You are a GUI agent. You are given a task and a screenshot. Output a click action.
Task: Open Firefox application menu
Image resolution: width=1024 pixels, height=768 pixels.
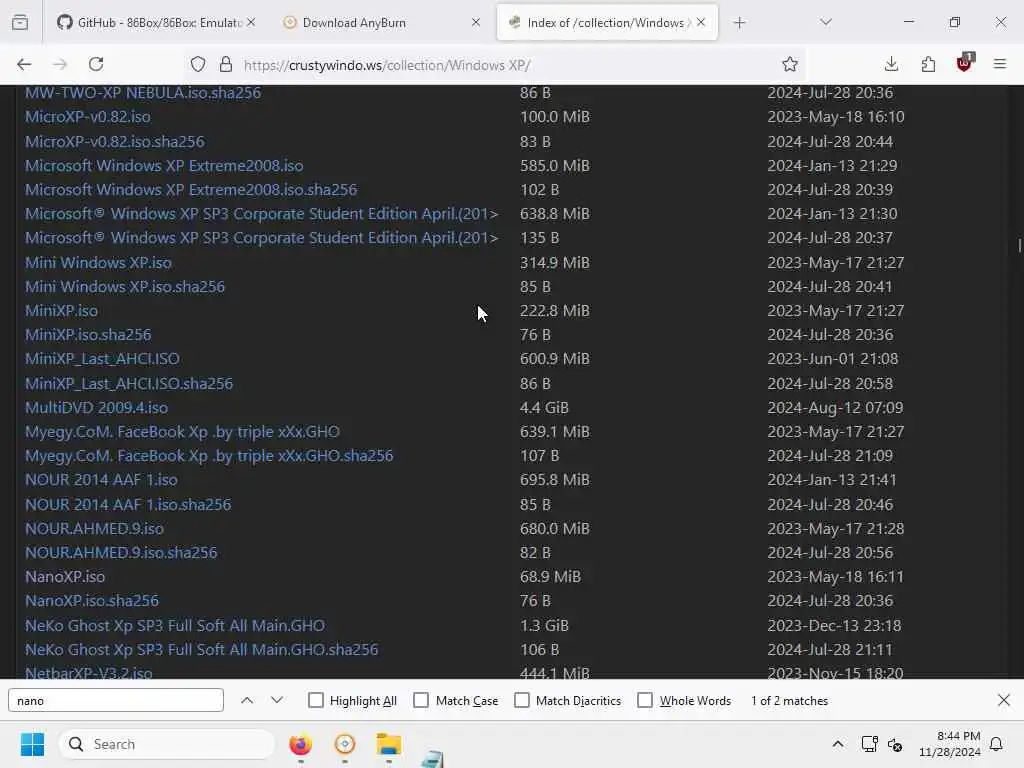pyautogui.click(x=1000, y=64)
